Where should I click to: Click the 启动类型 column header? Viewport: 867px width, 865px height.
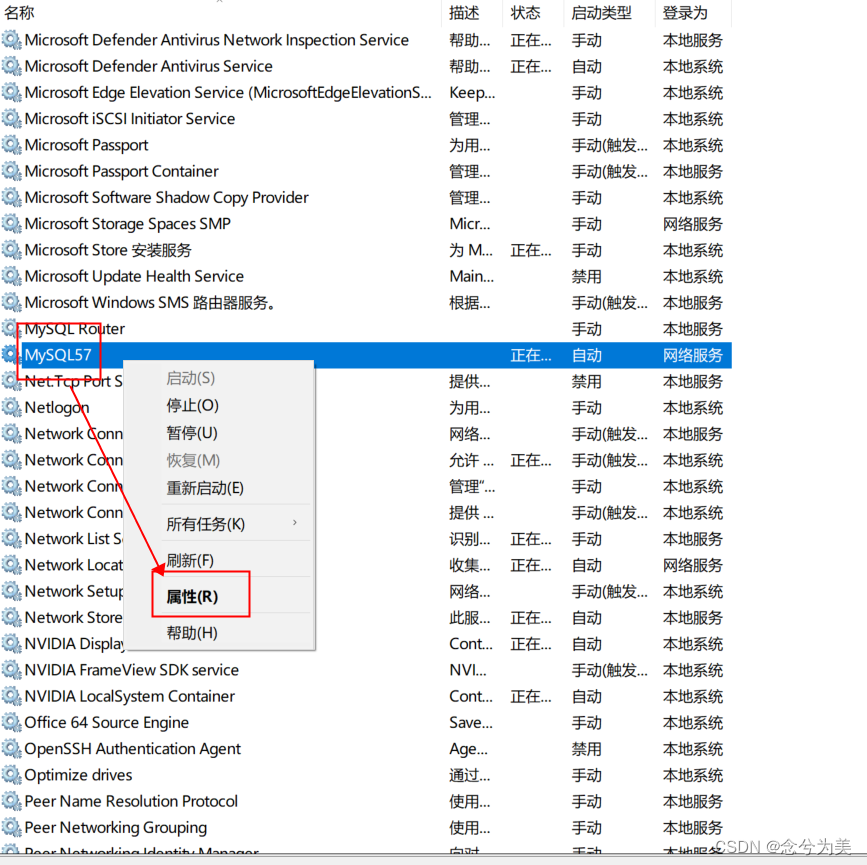click(601, 13)
